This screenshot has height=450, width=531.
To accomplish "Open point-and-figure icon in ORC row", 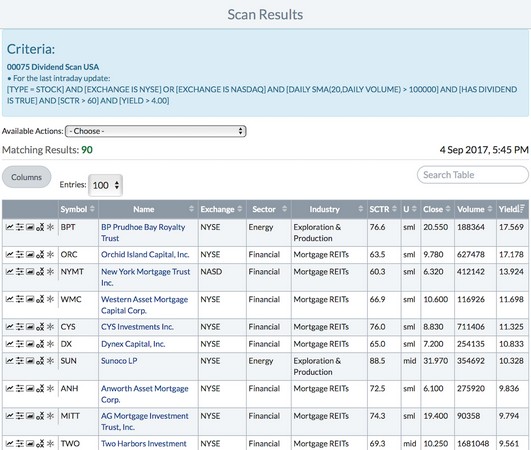I will click(x=40, y=255).
